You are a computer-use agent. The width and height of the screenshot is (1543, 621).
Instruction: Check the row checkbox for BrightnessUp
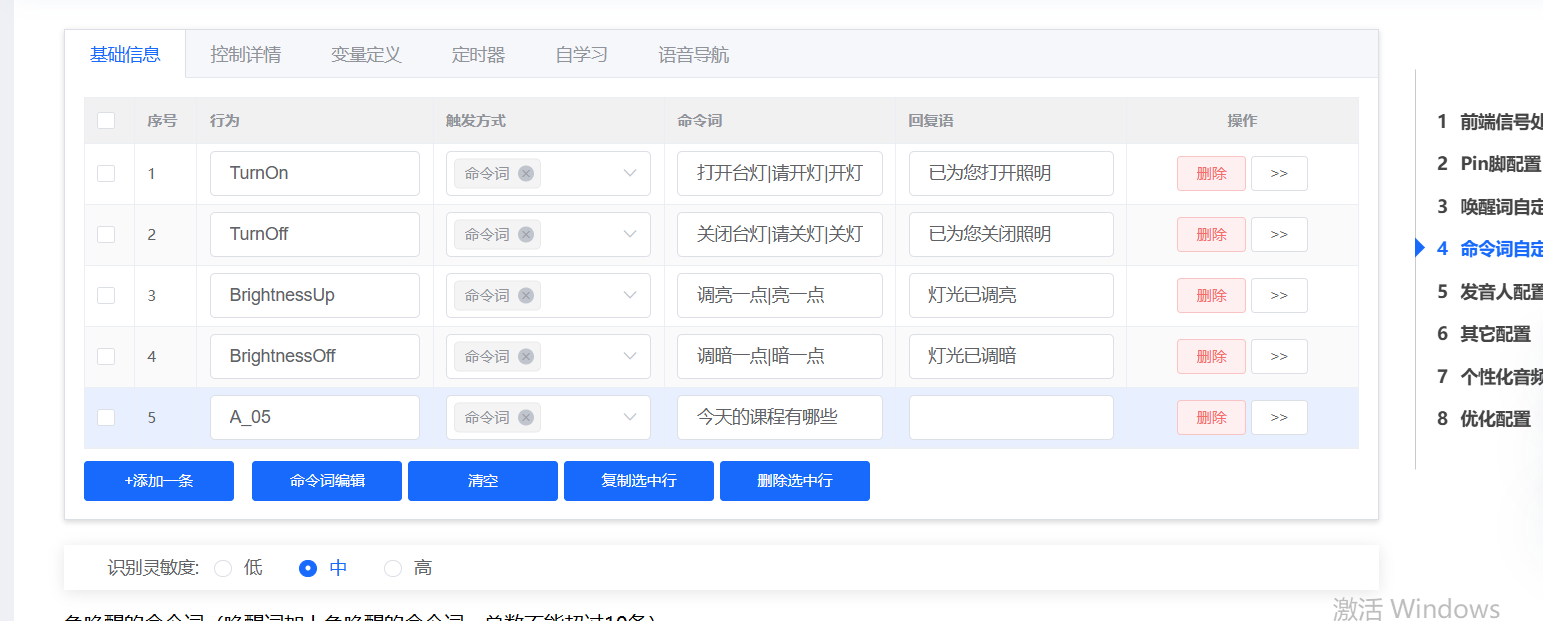tap(106, 295)
